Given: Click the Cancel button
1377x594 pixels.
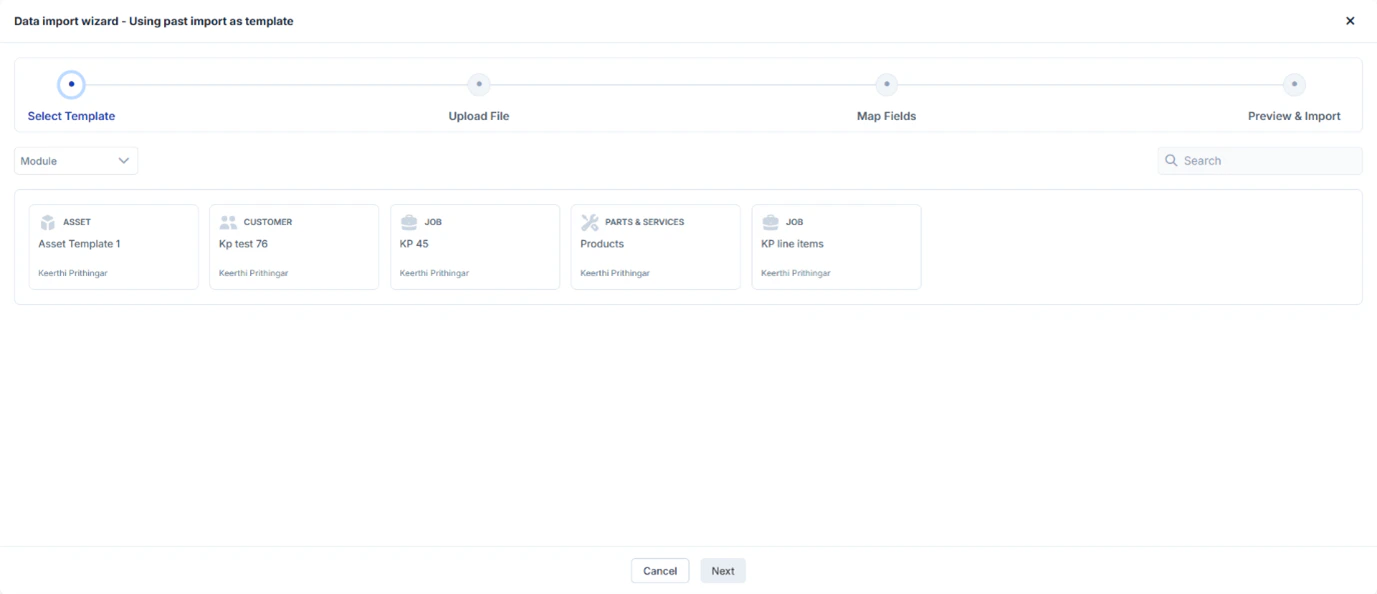Looking at the screenshot, I should [660, 571].
